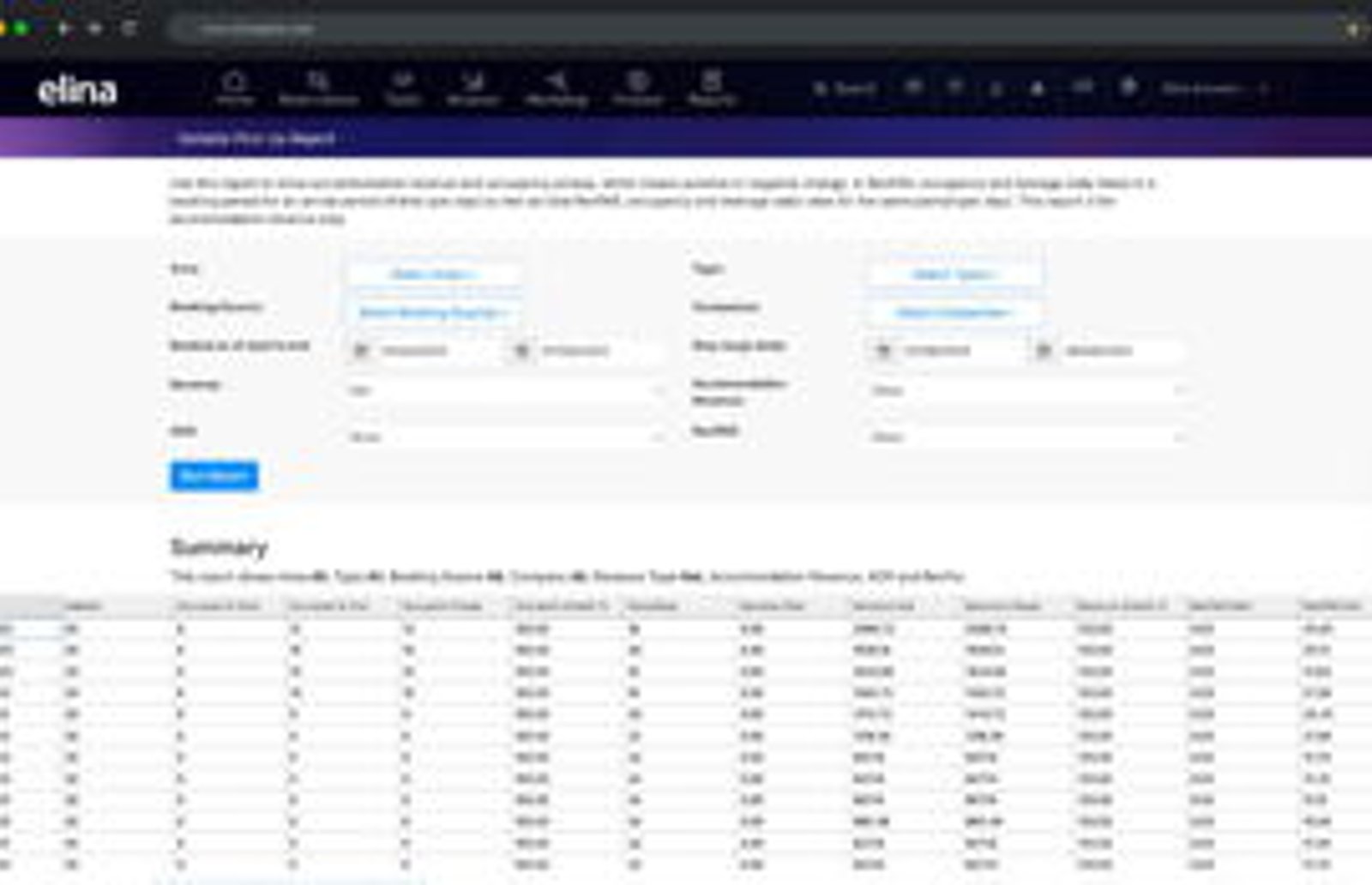Image resolution: width=1372 pixels, height=885 pixels.
Task: Open the Reservations navigation item
Action: (x=318, y=88)
